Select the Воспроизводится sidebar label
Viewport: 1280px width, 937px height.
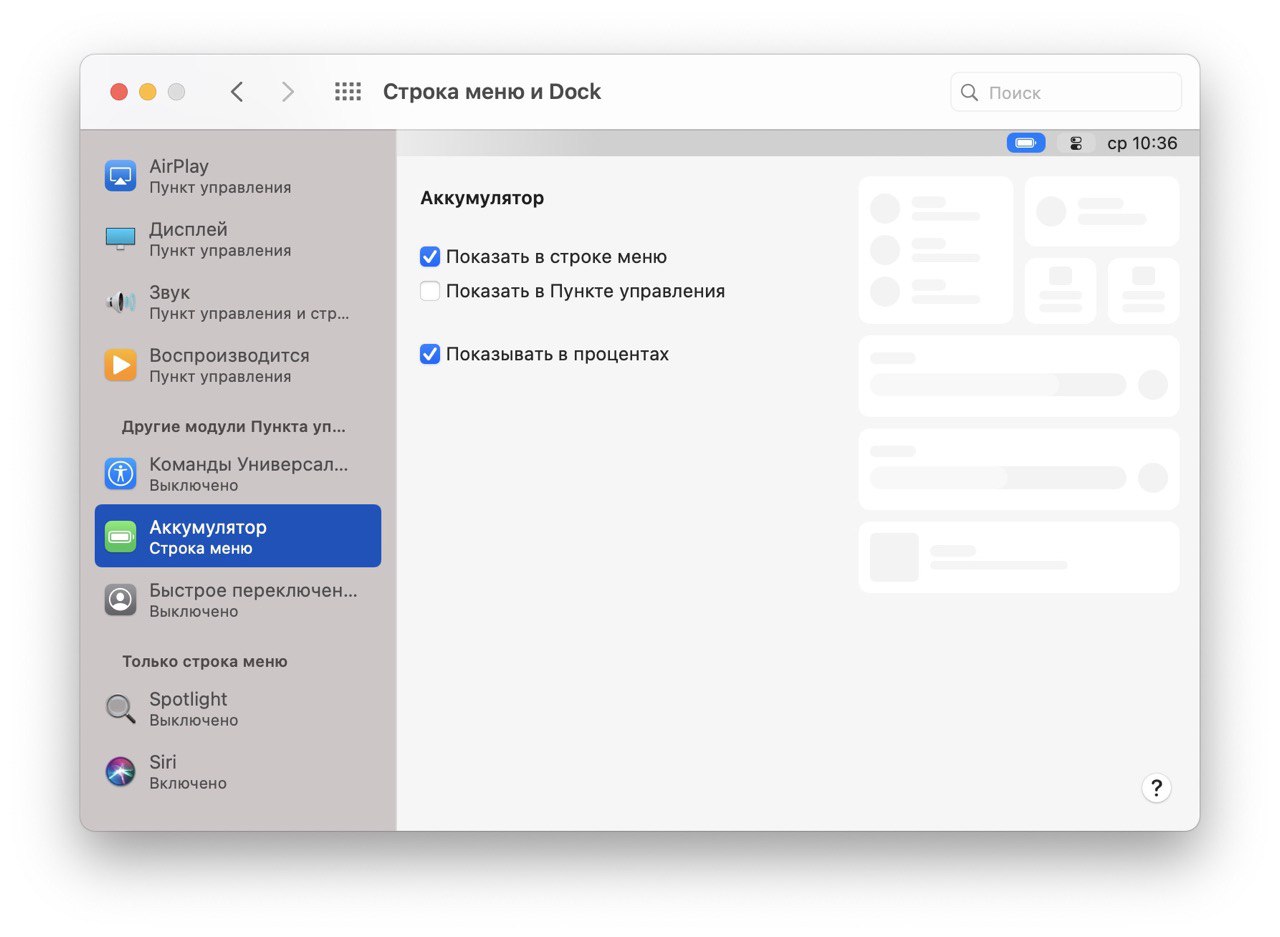click(x=229, y=355)
